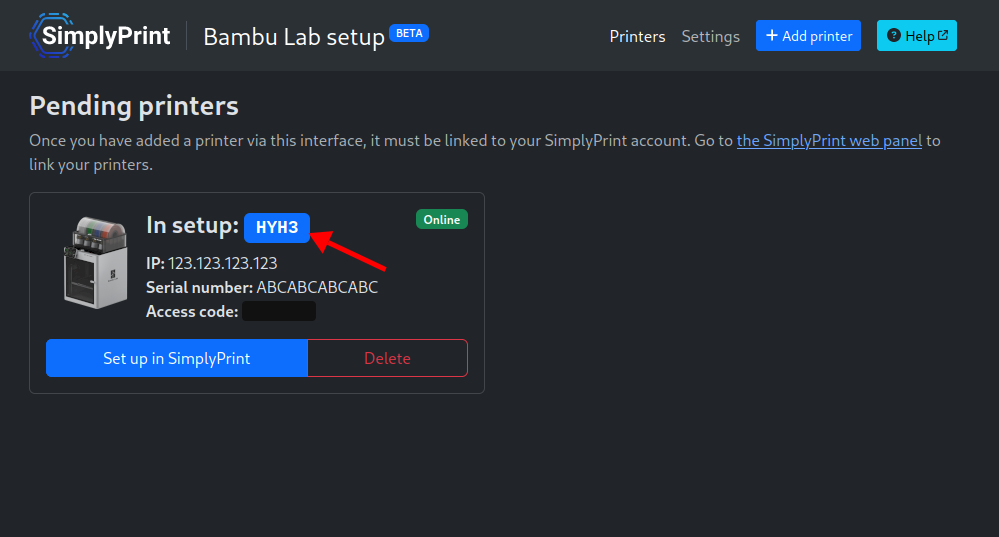
Task: Click the external link icon beside Help
Action: (x=943, y=36)
